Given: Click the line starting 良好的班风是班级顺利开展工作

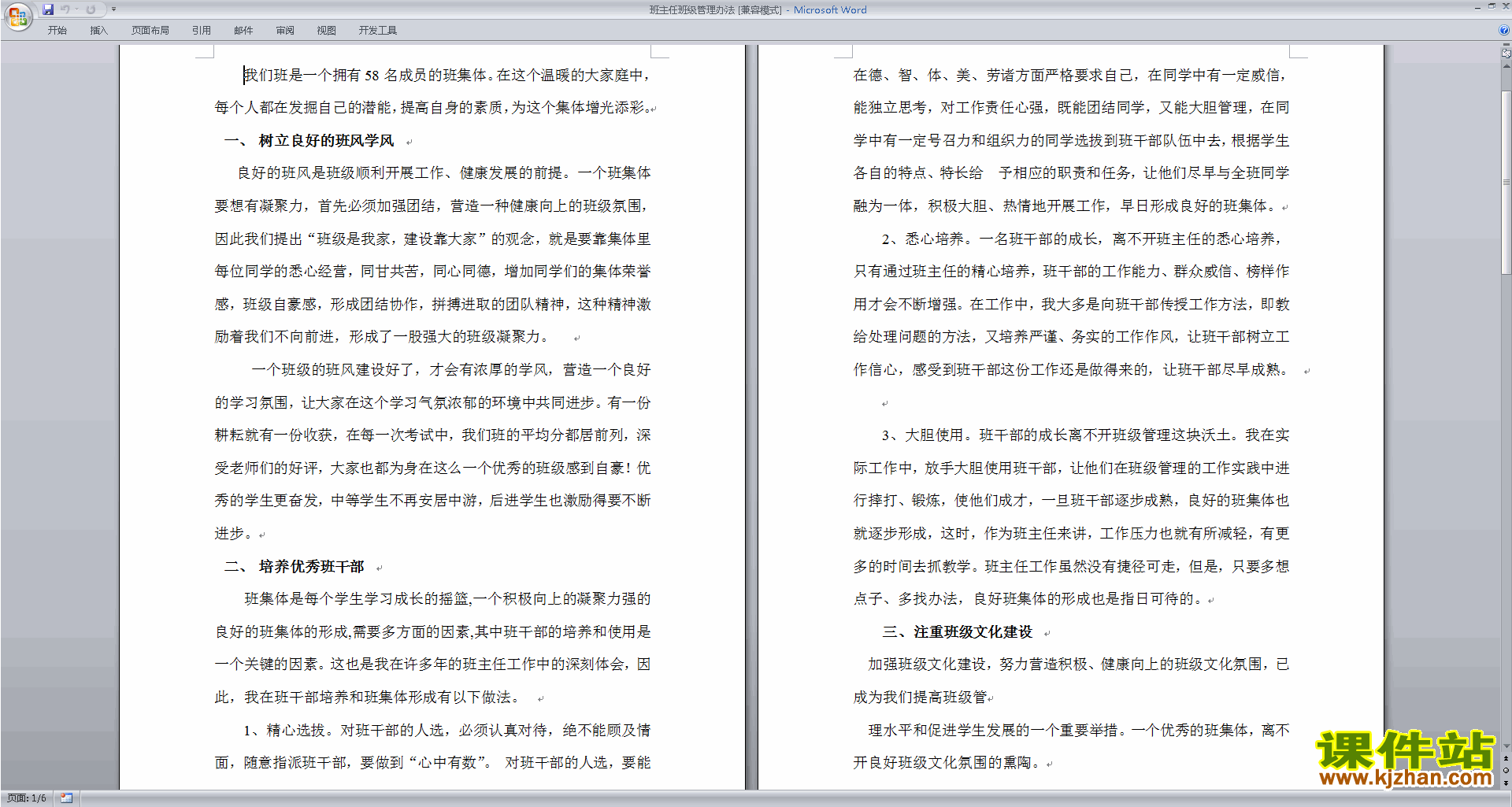Looking at the screenshot, I should tap(444, 173).
